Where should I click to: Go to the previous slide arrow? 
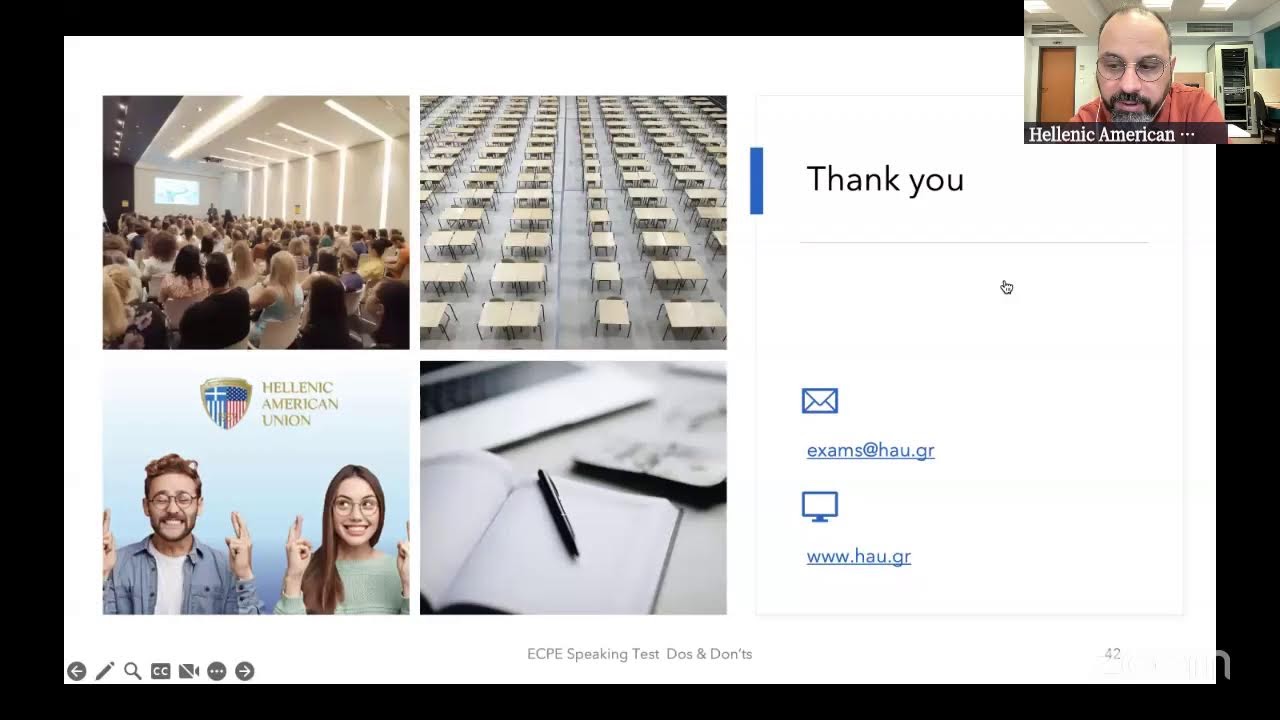[x=76, y=671]
